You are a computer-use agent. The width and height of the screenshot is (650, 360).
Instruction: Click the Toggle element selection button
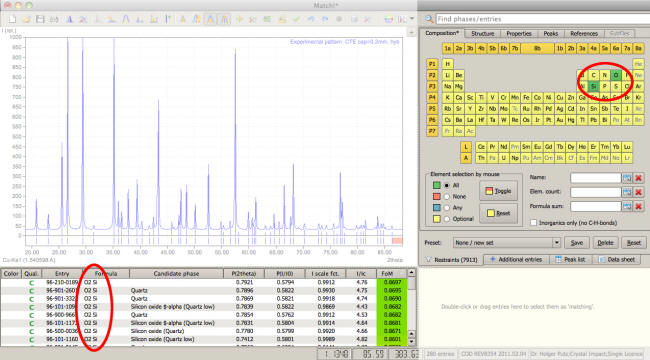point(498,191)
